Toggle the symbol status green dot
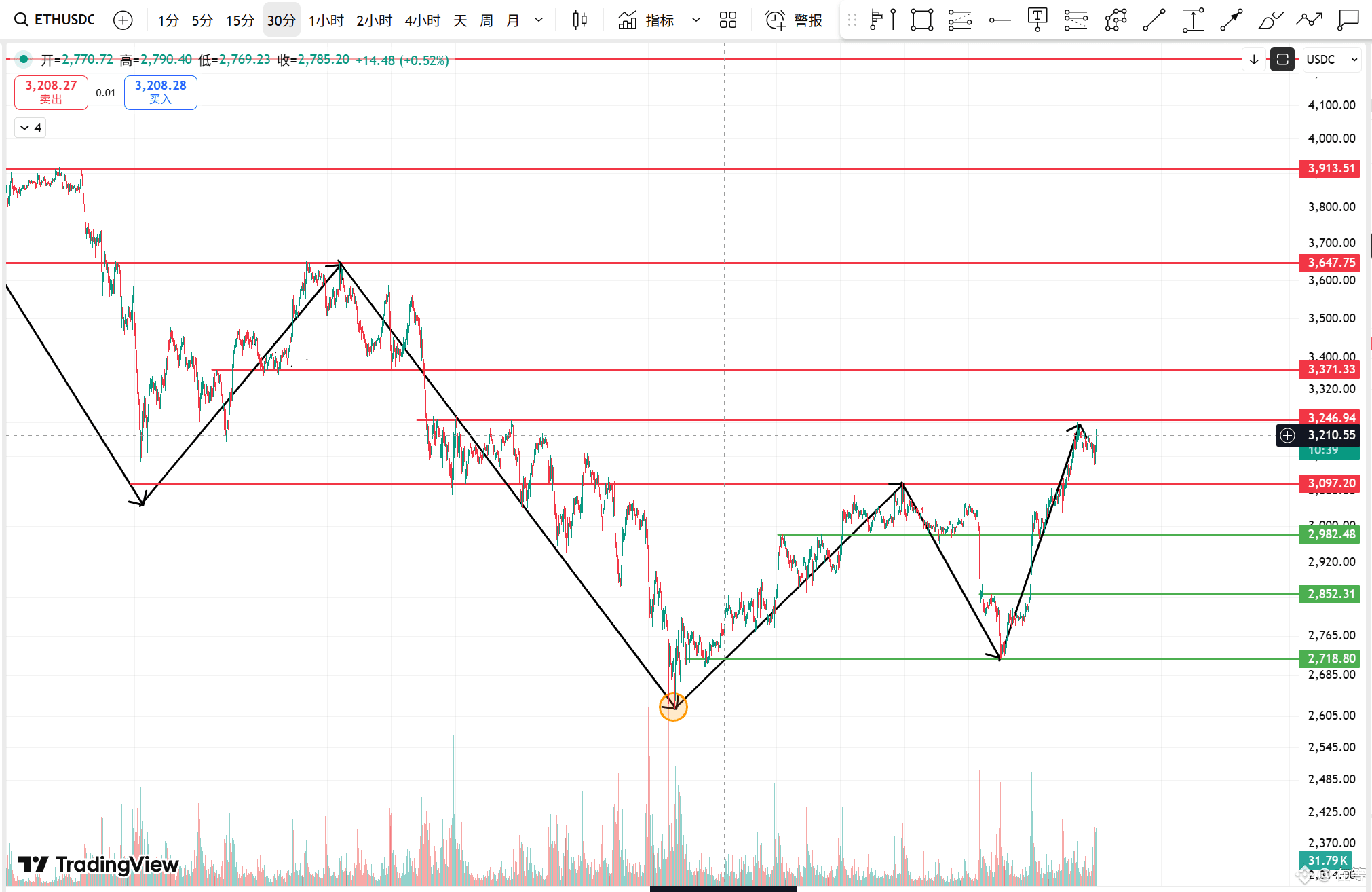Viewport: 1372px width, 892px height. point(24,60)
